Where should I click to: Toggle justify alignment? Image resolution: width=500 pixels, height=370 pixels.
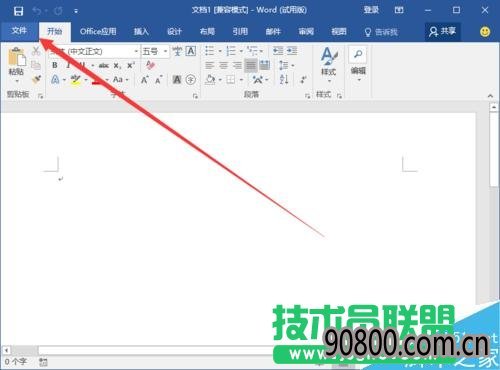click(251, 65)
